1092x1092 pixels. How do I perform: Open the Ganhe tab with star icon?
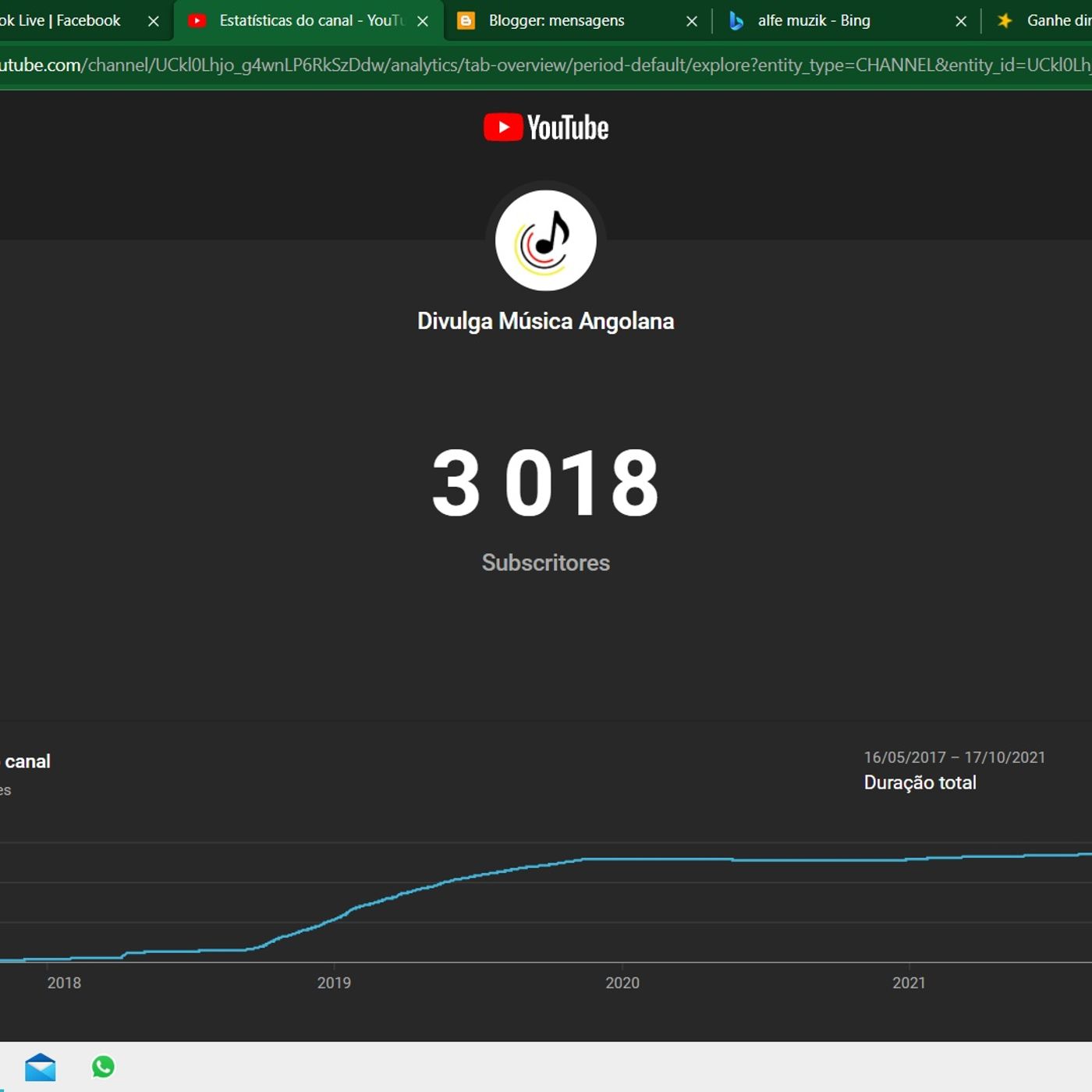1037,20
